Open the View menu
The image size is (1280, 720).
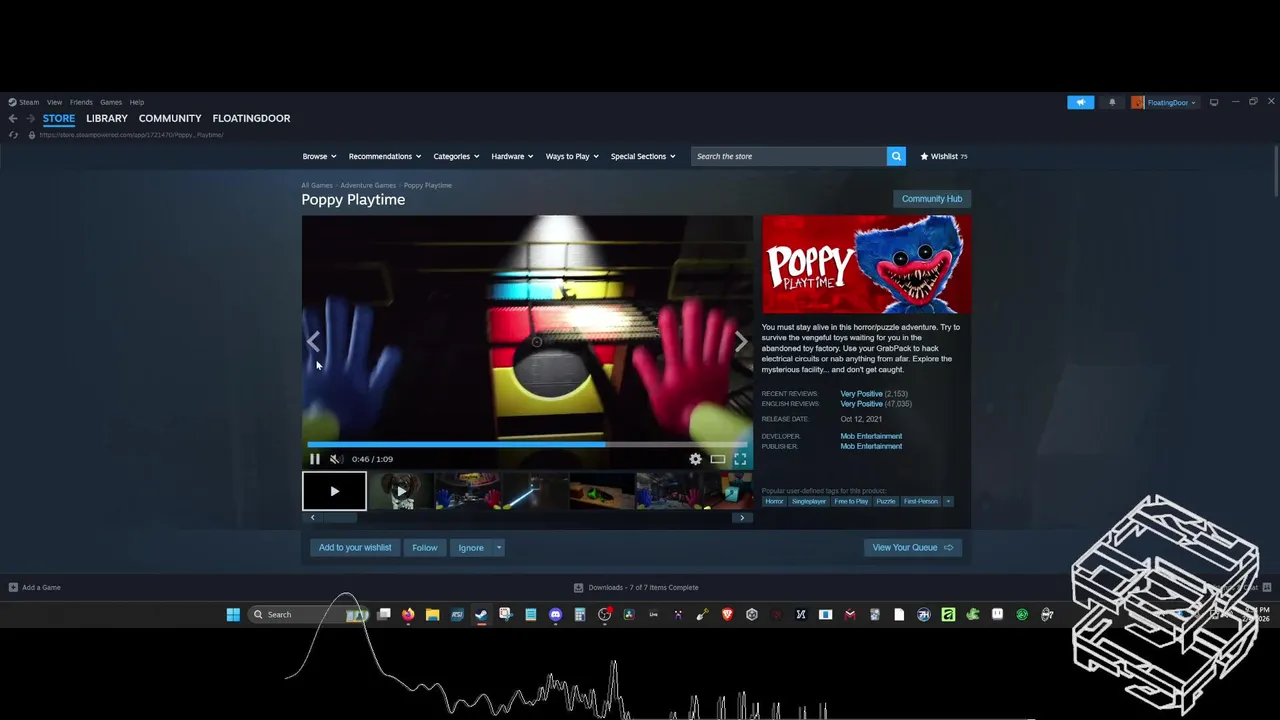[x=54, y=102]
